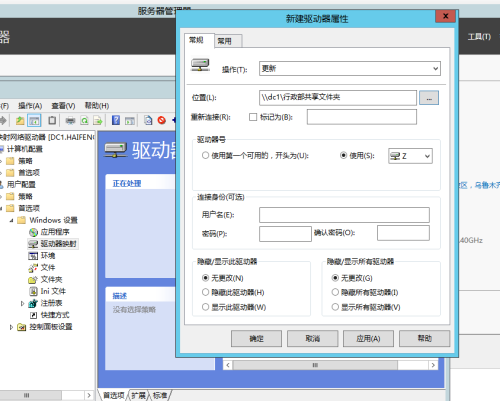500x401 pixels.
Task: Expand the 控制面板设置 tree node
Action: coord(11,327)
